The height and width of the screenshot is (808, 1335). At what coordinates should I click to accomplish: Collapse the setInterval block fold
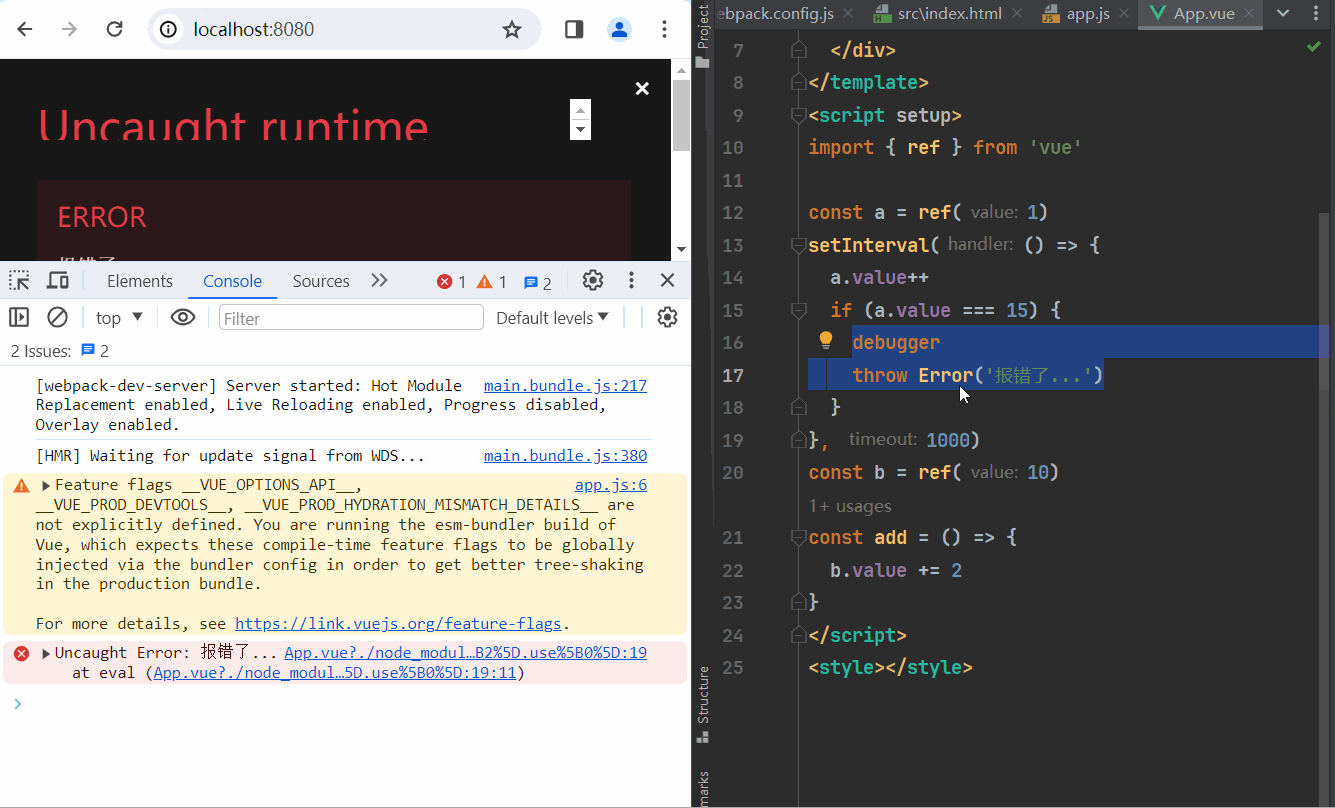click(x=798, y=245)
